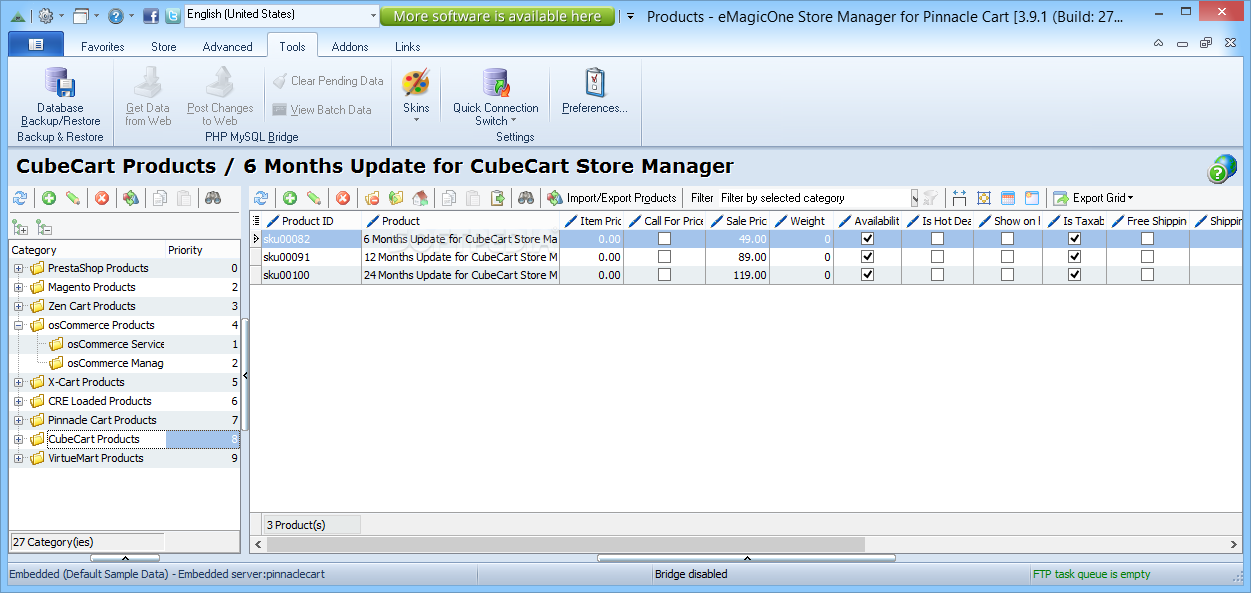
Task: Expand all category tree nodes
Action: point(20,227)
